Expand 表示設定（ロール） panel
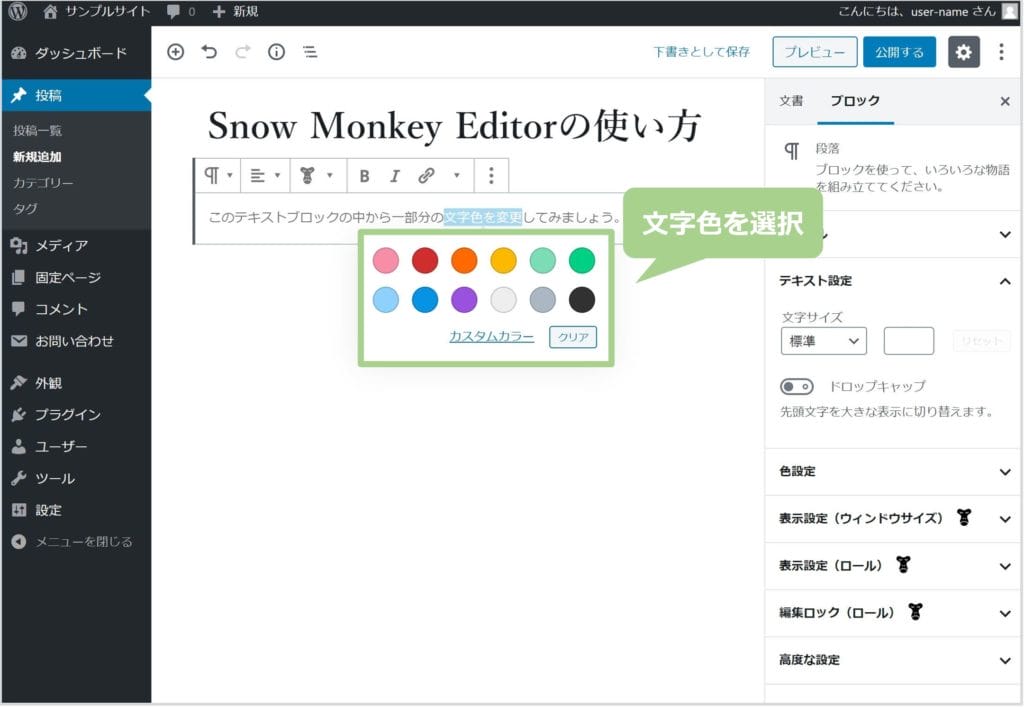This screenshot has height=707, width=1024. [893, 565]
